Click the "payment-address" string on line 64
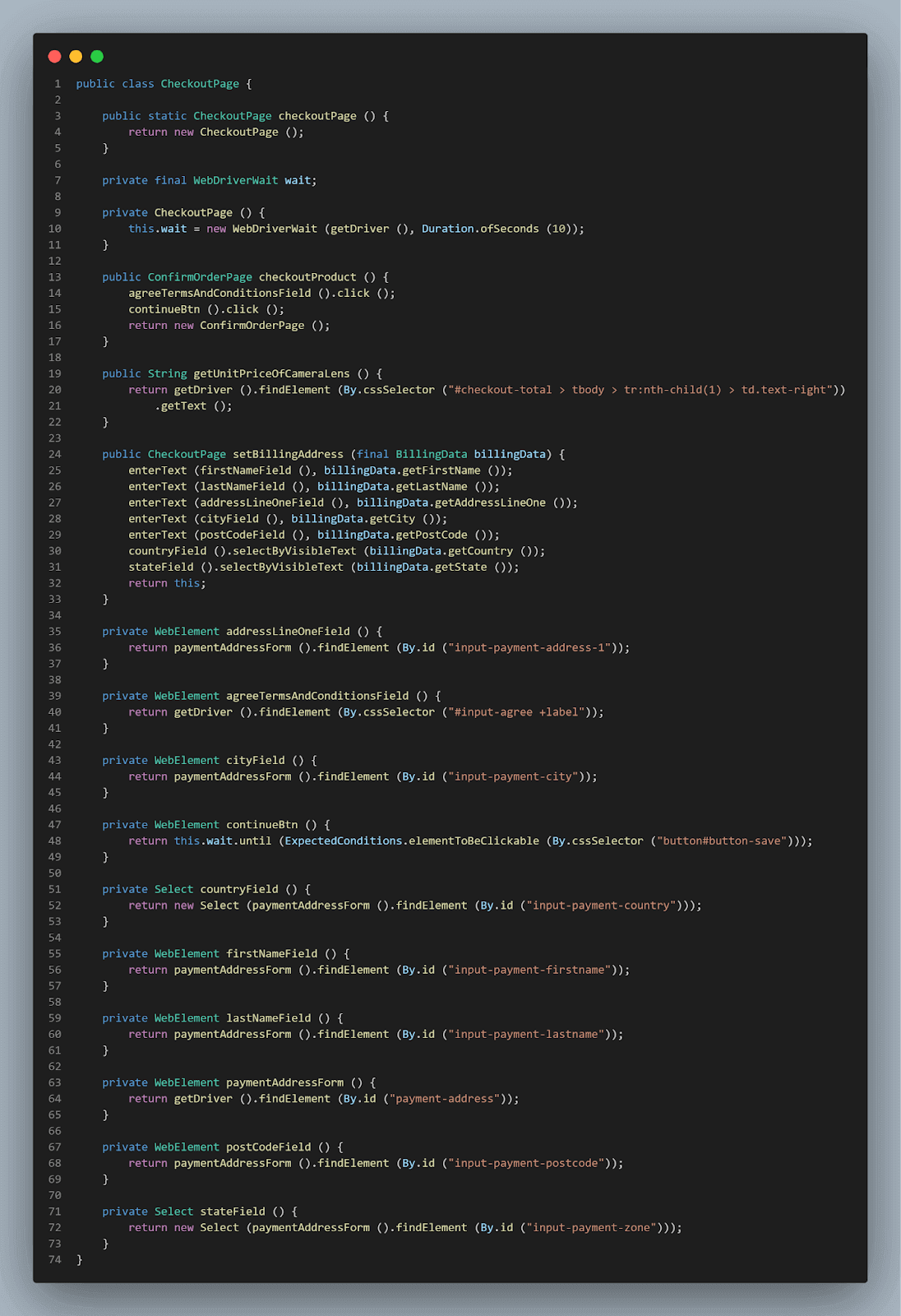901x1316 pixels. [445, 1098]
